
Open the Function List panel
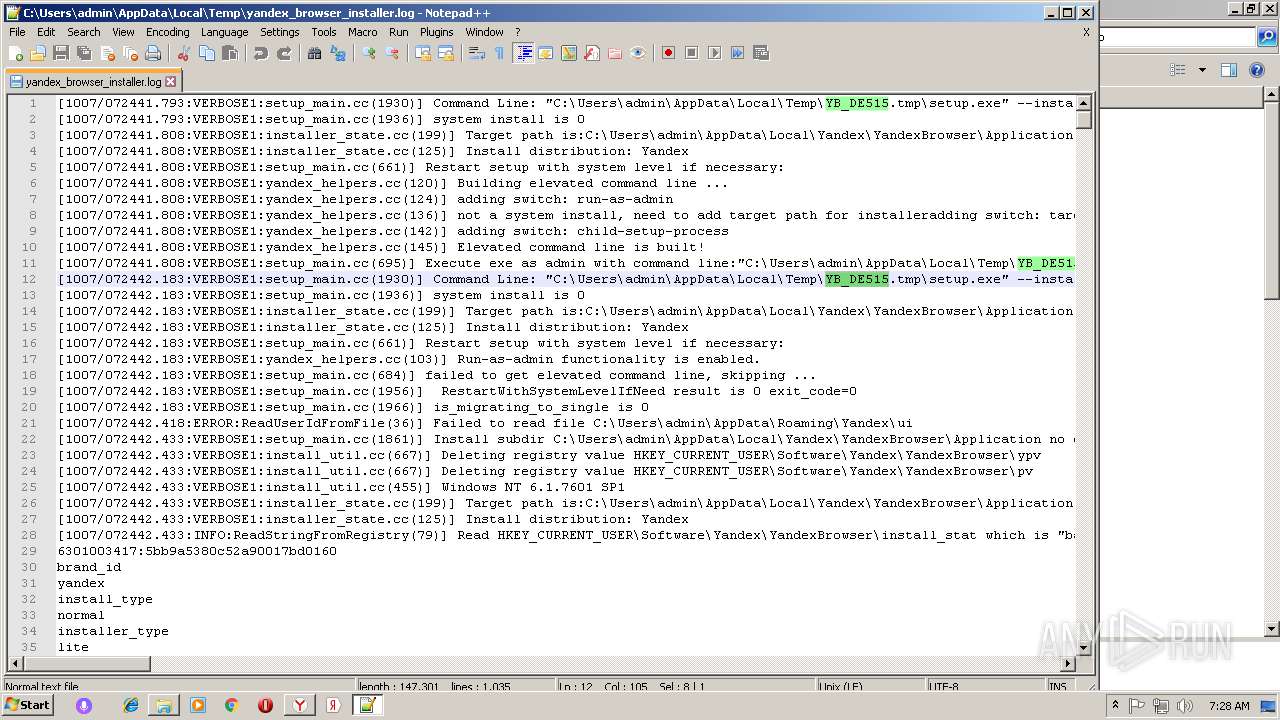[592, 53]
